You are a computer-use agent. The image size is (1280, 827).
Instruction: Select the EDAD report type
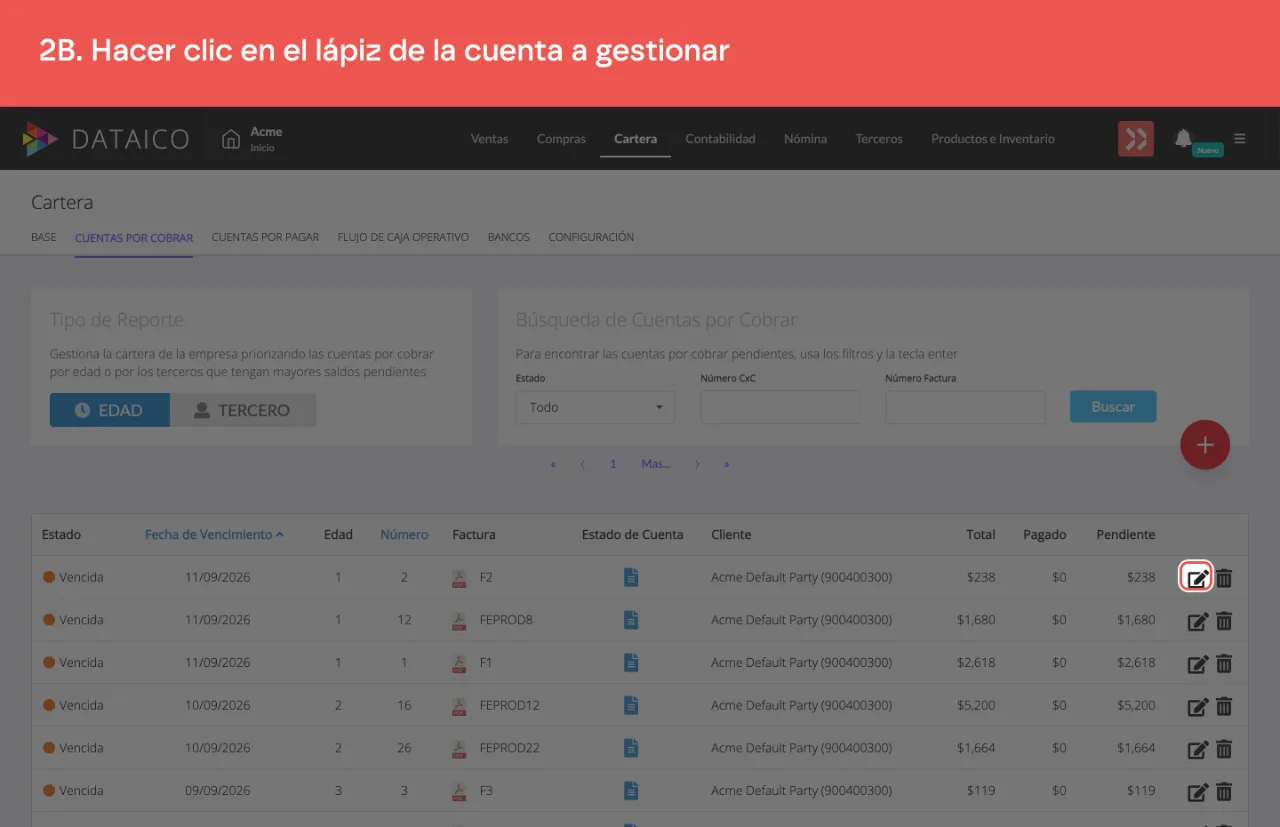coord(110,410)
